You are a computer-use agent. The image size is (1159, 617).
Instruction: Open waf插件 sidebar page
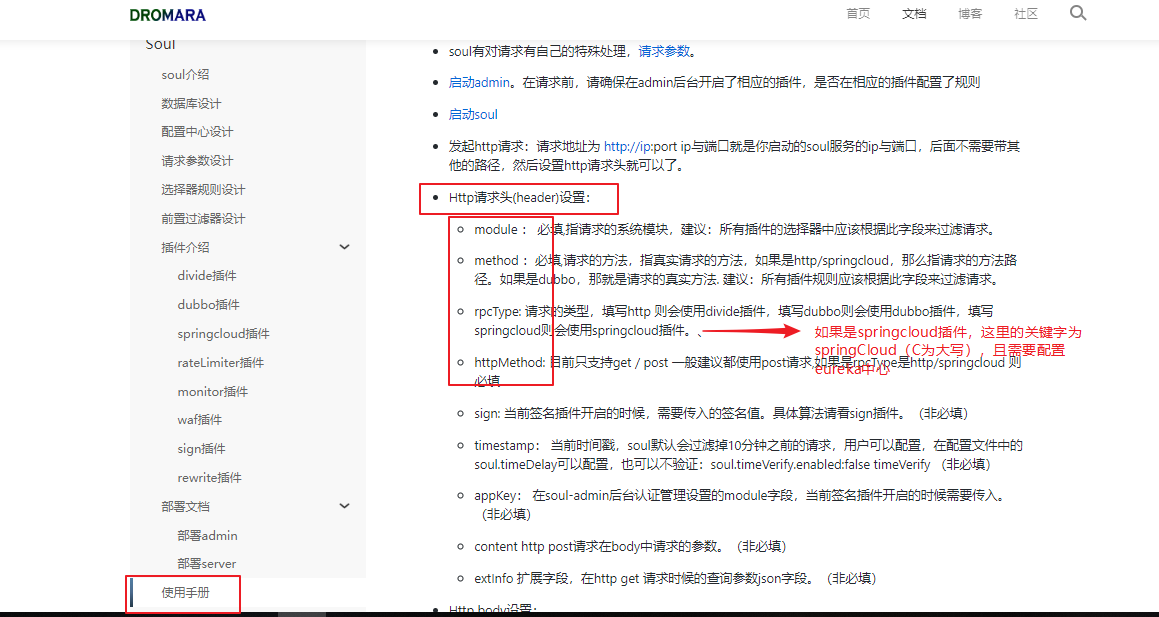200,420
